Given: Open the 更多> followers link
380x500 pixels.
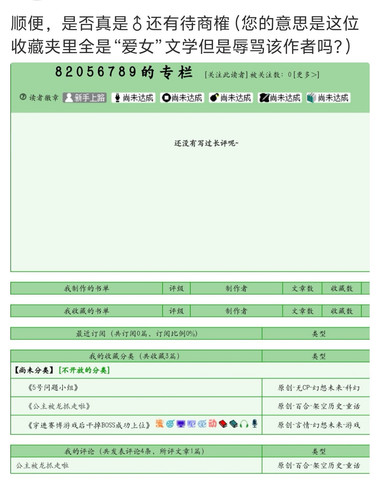Looking at the screenshot, I should click(x=306, y=75).
